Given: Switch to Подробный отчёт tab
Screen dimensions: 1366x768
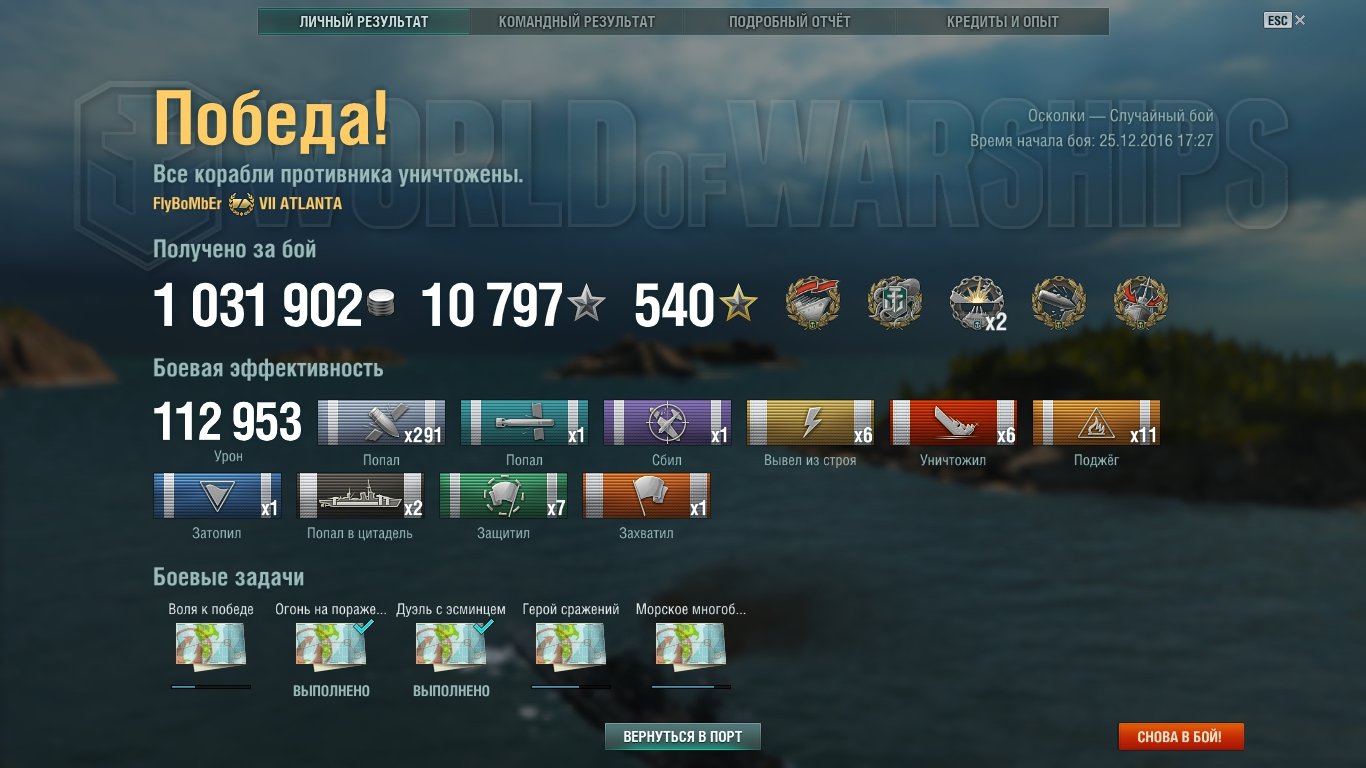Looking at the screenshot, I should (x=790, y=21).
